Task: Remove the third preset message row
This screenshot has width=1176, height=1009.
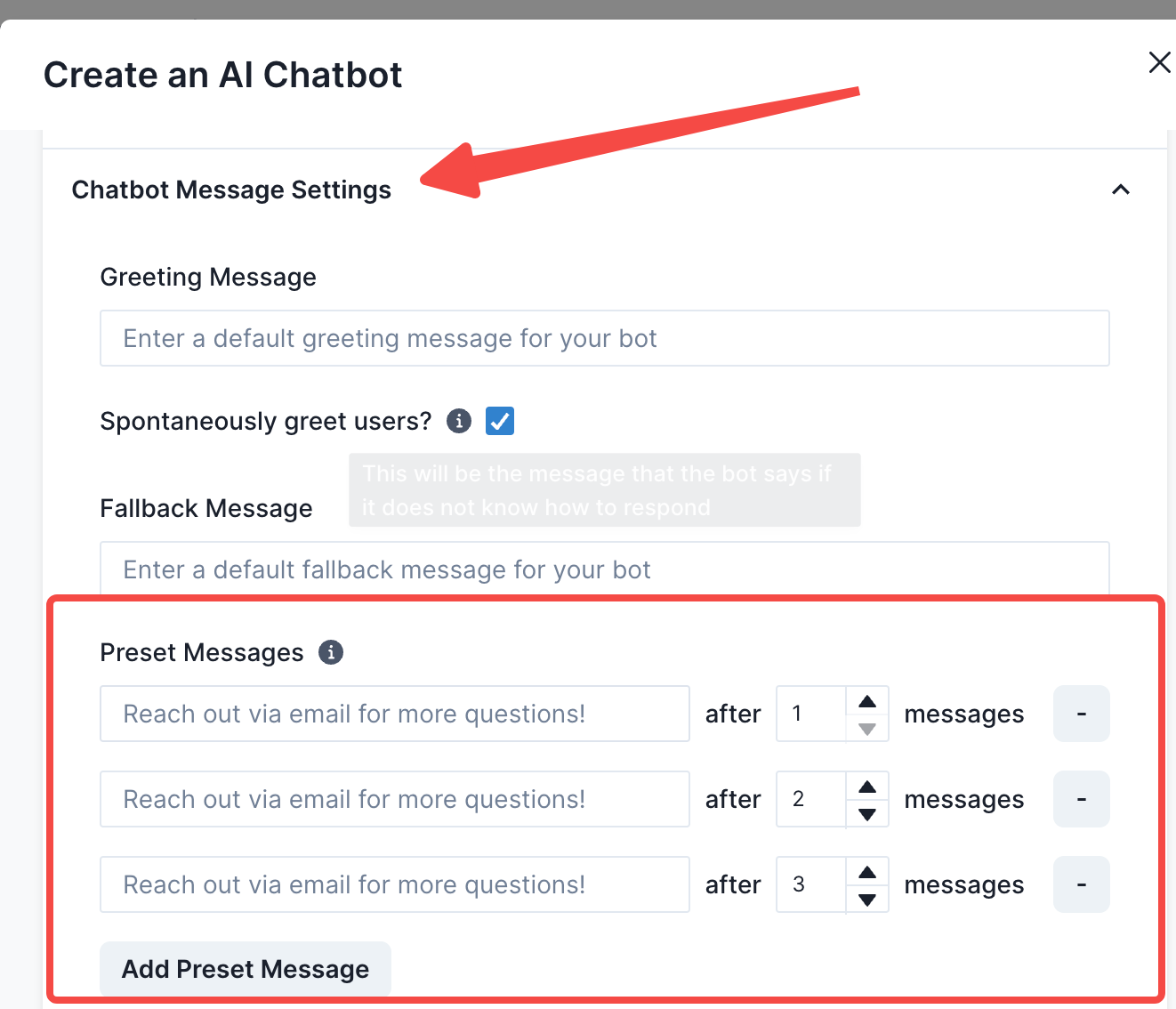Action: point(1081,884)
